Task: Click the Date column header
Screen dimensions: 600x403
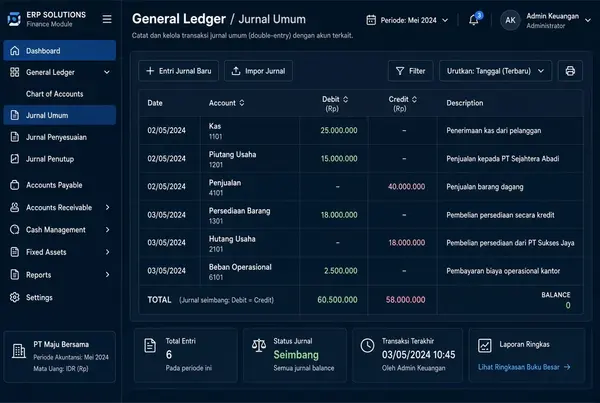Action: tap(155, 103)
